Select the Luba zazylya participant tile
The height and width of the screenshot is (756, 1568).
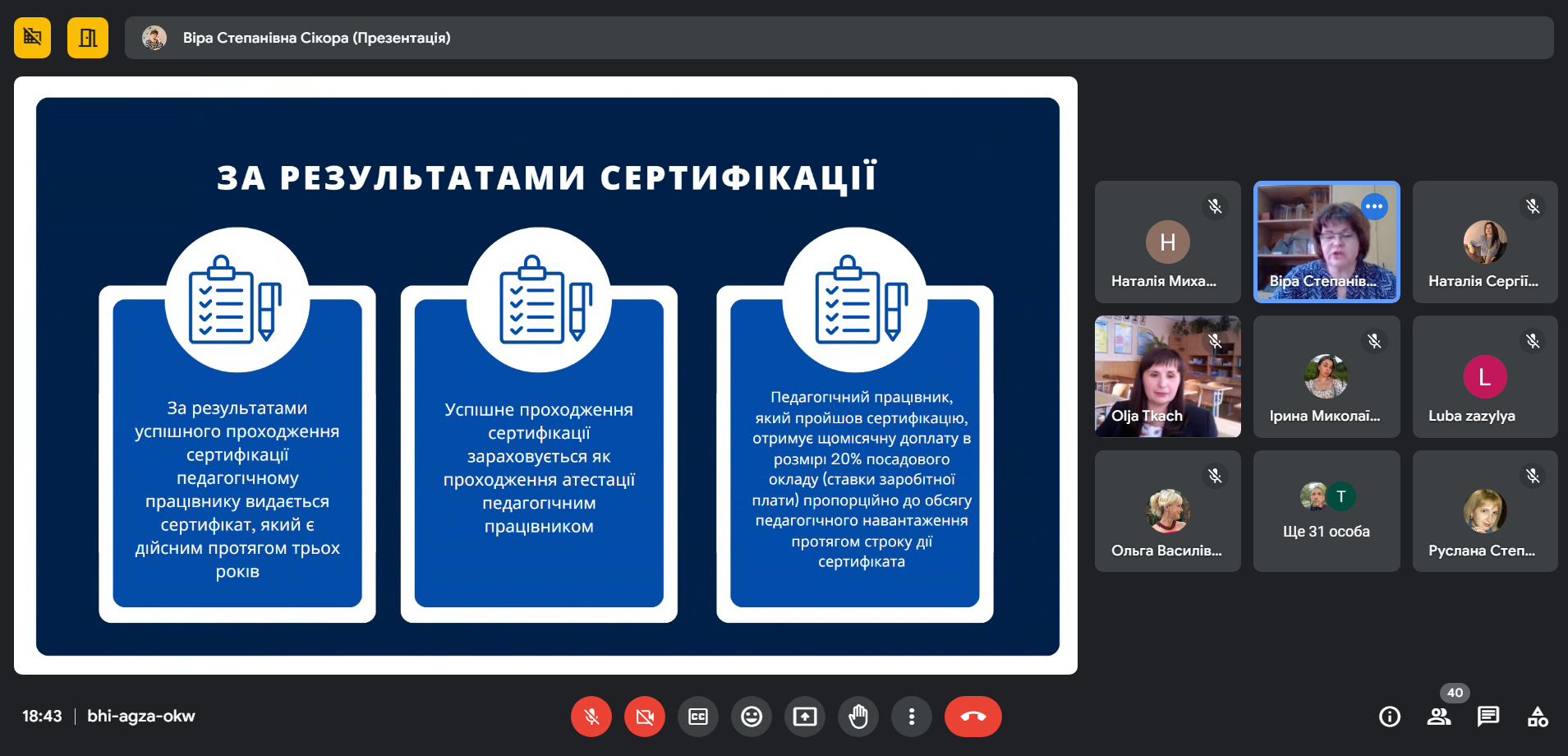pyautogui.click(x=1485, y=376)
